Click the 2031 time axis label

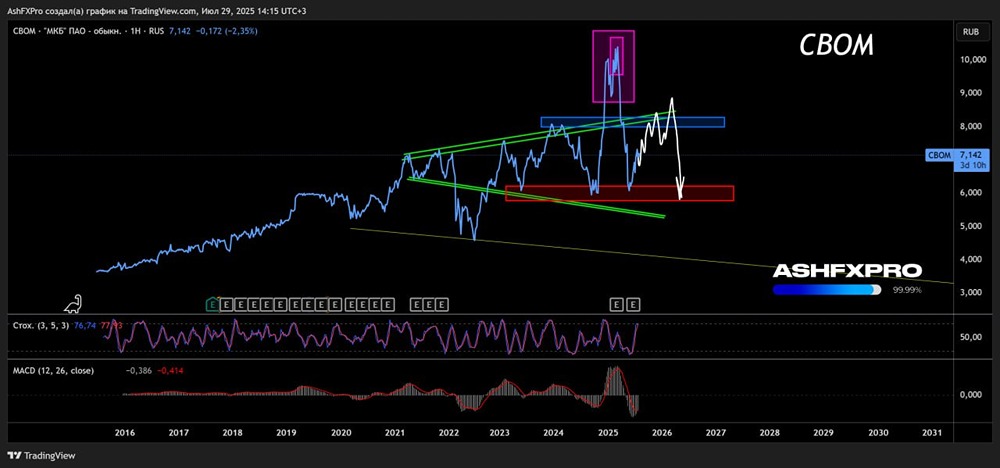tap(932, 432)
